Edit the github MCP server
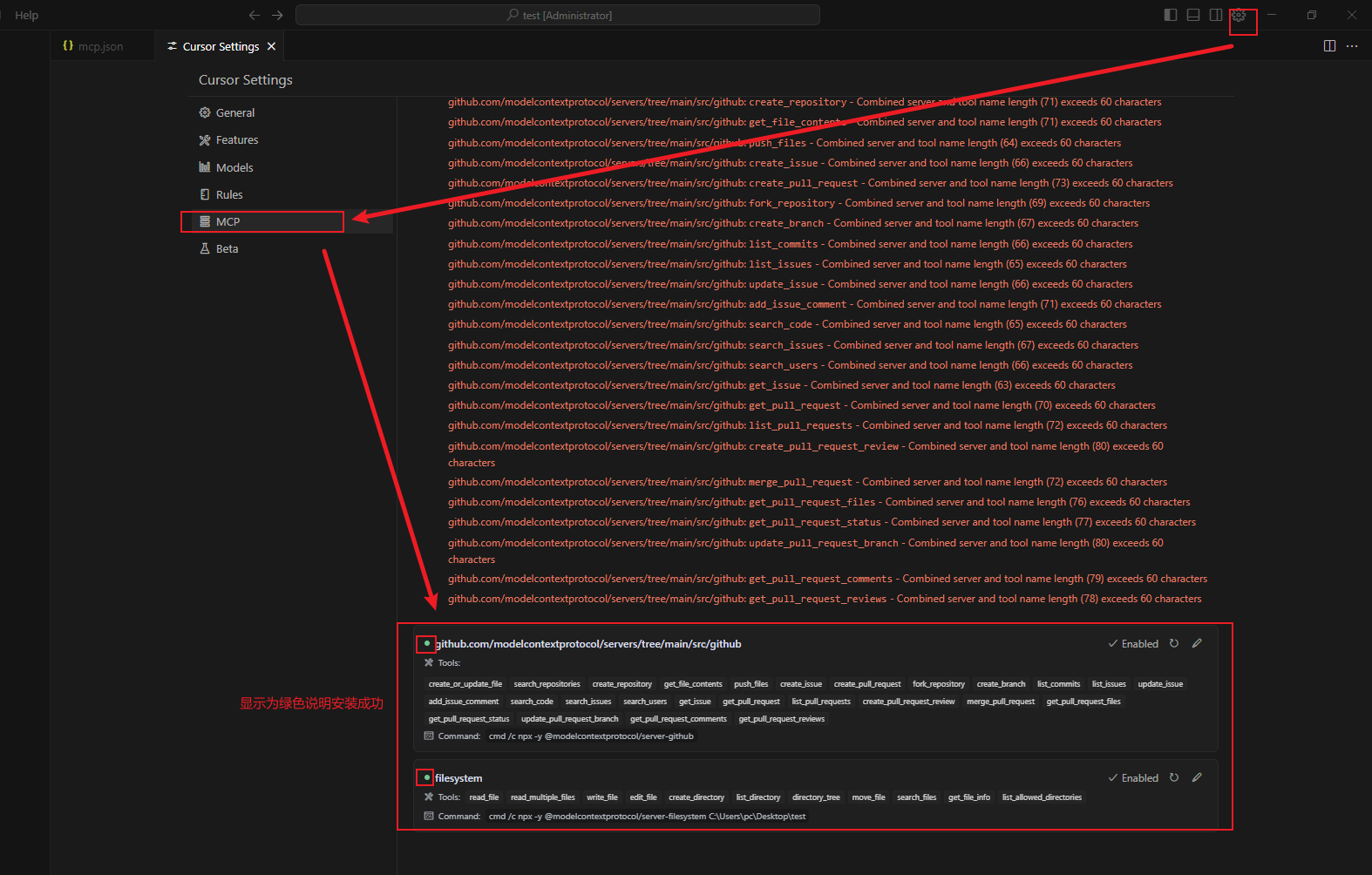Viewport: 1372px width, 875px height. (1197, 643)
